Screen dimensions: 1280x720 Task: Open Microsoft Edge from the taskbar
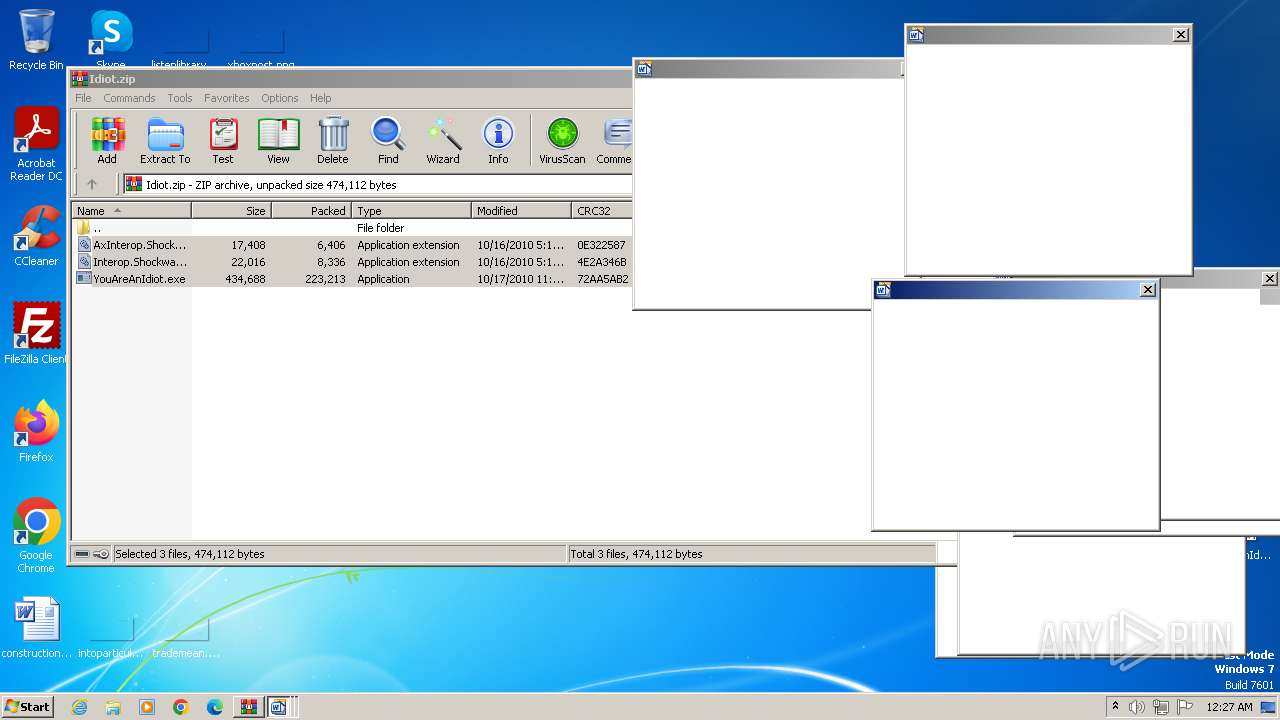coord(214,707)
